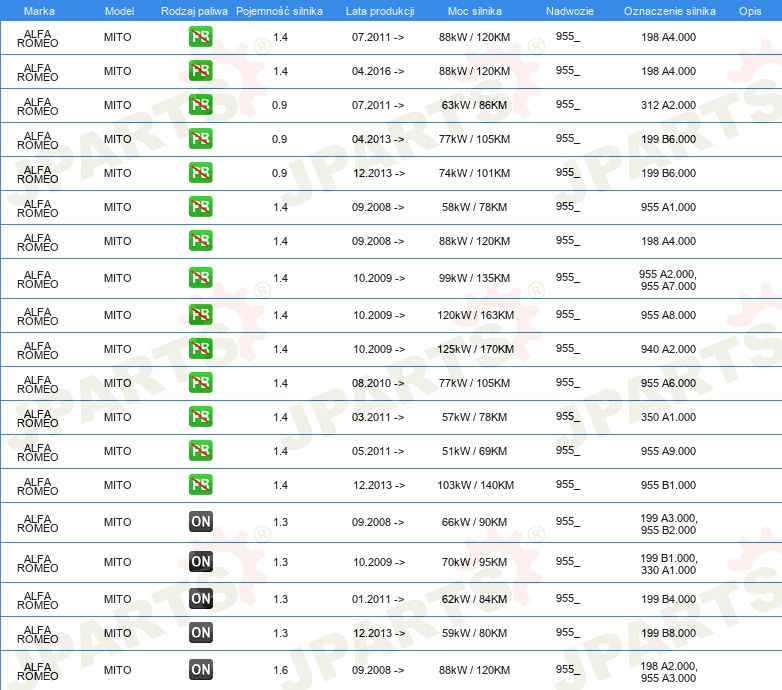
Task: Click the 04.2013 -> production date
Action: [x=378, y=139]
